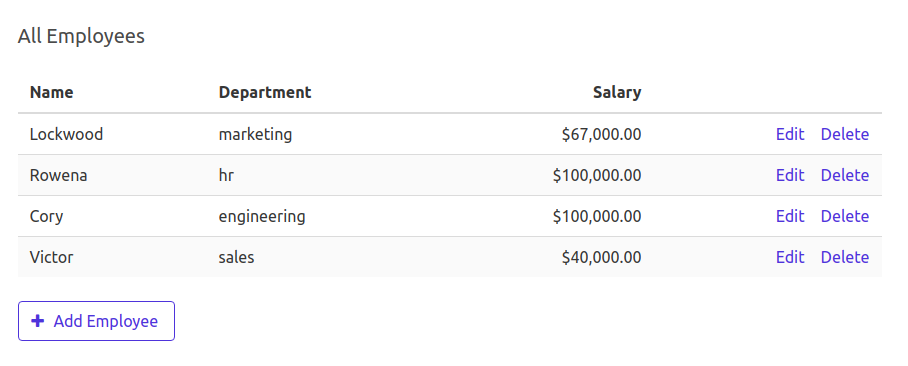Click Lockwood's $67,000.00 salary
The width and height of the screenshot is (908, 366).
point(602,134)
